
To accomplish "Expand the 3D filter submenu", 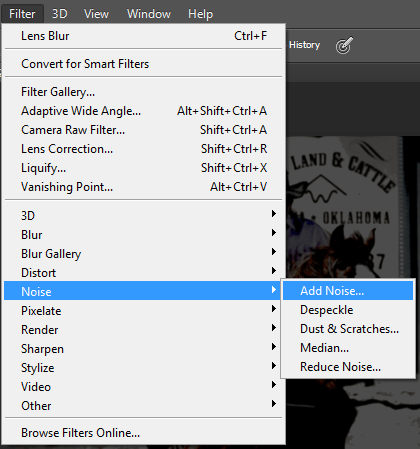I will 144,216.
